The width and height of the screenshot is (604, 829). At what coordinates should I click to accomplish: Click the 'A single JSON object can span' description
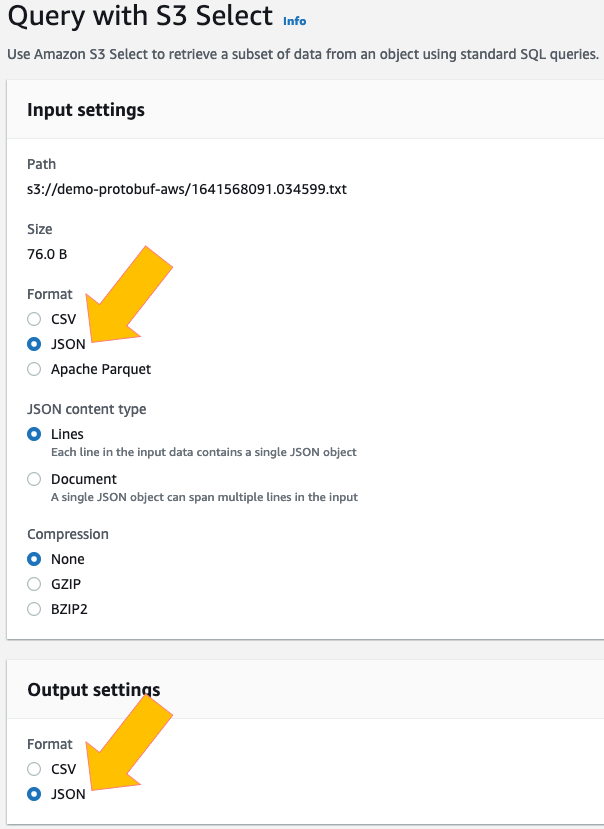204,497
